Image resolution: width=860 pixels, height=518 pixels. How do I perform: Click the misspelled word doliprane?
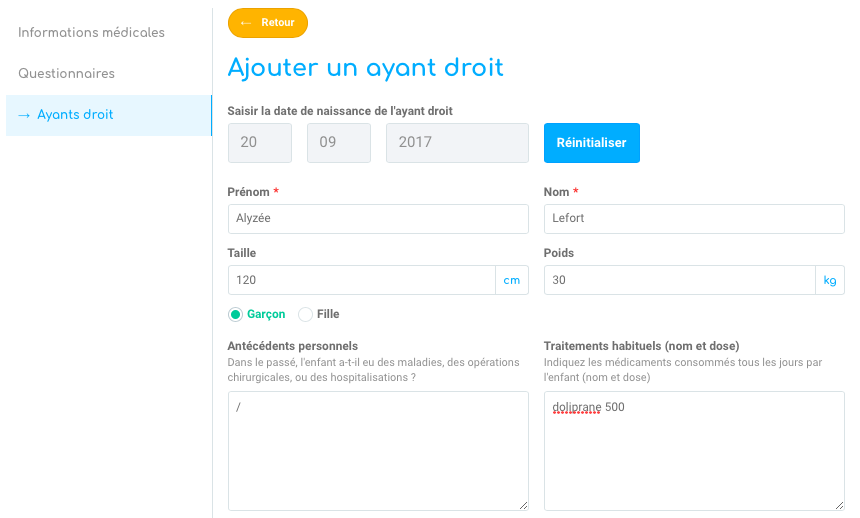pos(576,407)
